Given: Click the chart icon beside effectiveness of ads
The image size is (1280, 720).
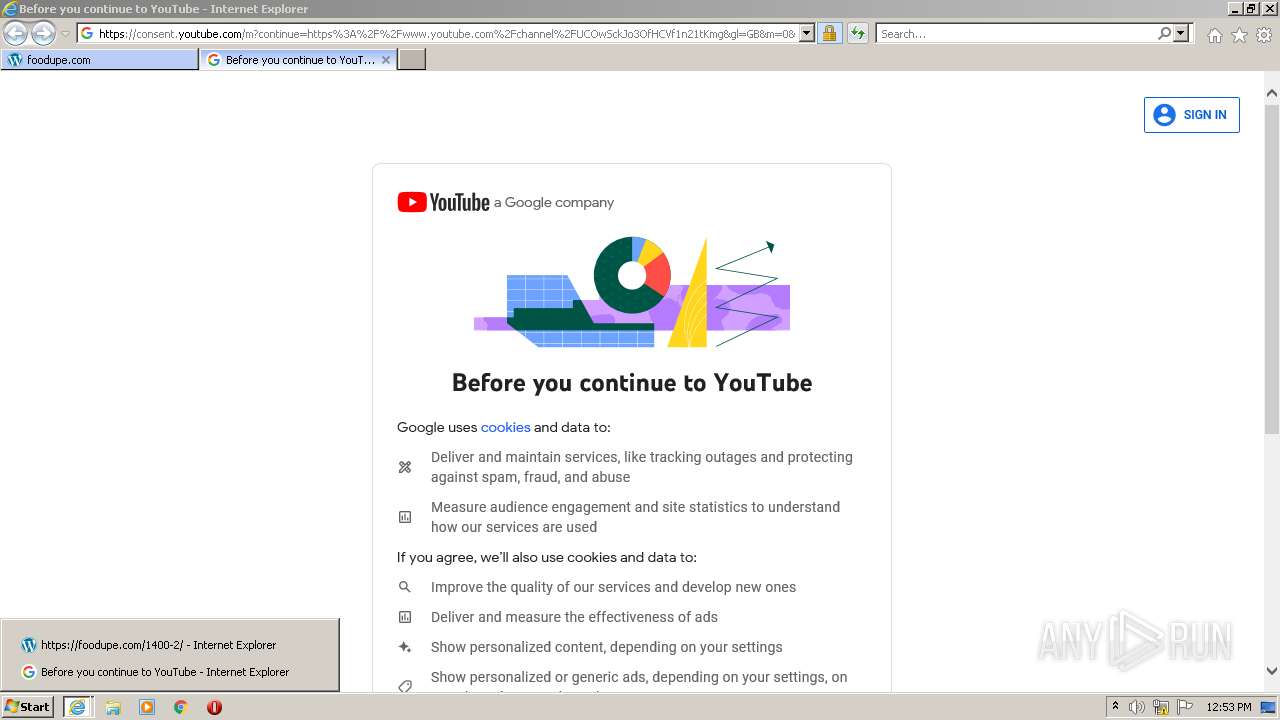Looking at the screenshot, I should click(405, 617).
